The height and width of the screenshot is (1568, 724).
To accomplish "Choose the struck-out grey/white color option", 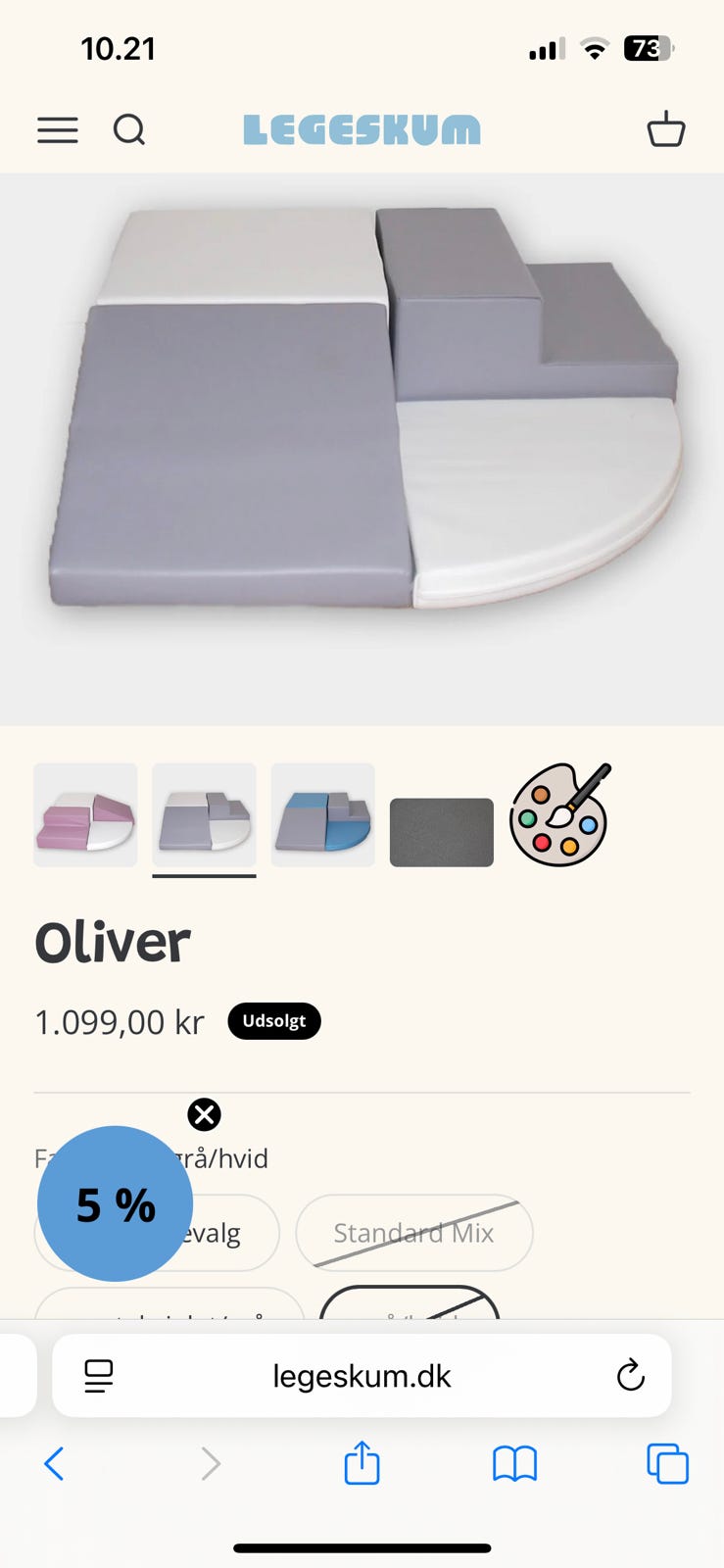I will 410,1302.
